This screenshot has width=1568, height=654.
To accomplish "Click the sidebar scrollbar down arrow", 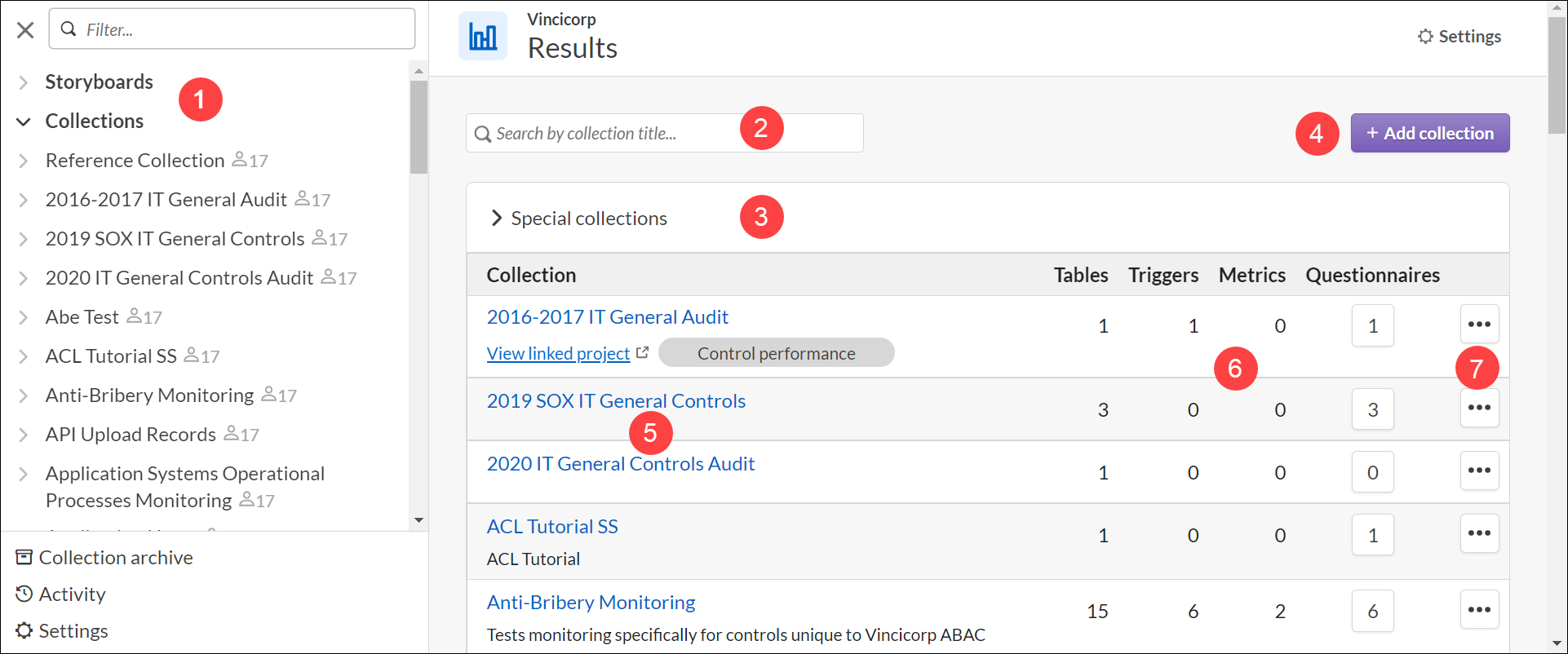I will 419,520.
